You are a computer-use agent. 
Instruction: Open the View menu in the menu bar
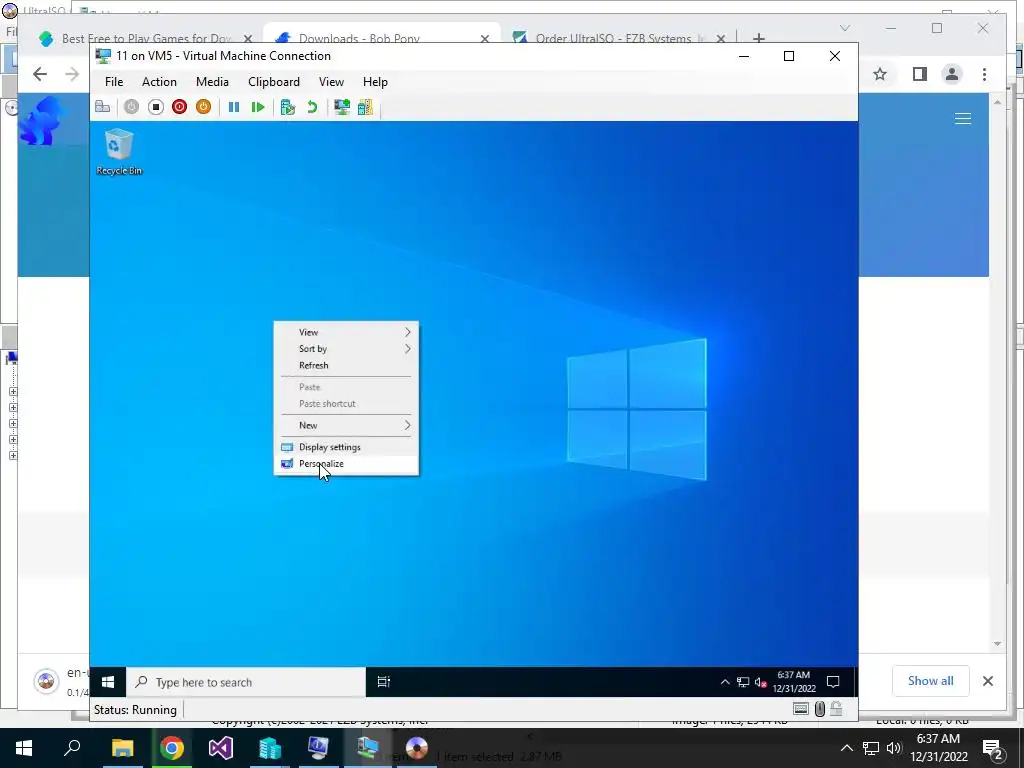click(x=331, y=82)
